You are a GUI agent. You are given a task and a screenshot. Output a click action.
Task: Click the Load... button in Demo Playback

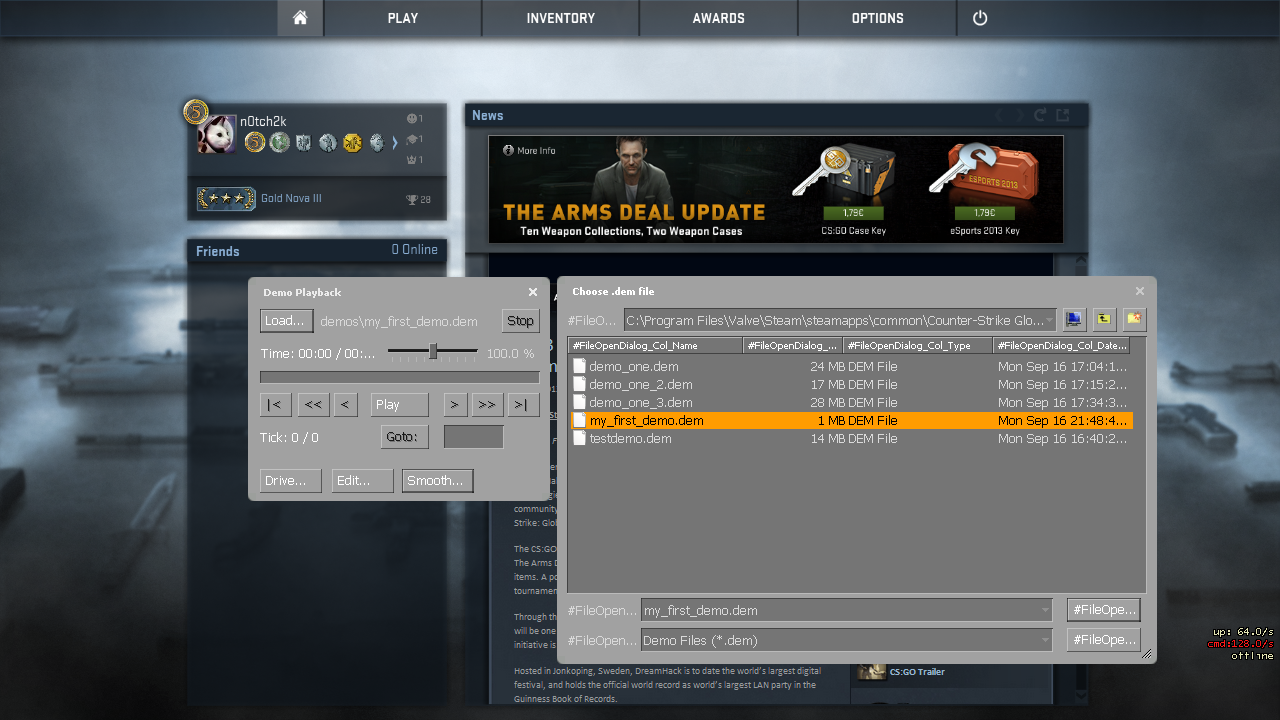(x=286, y=321)
